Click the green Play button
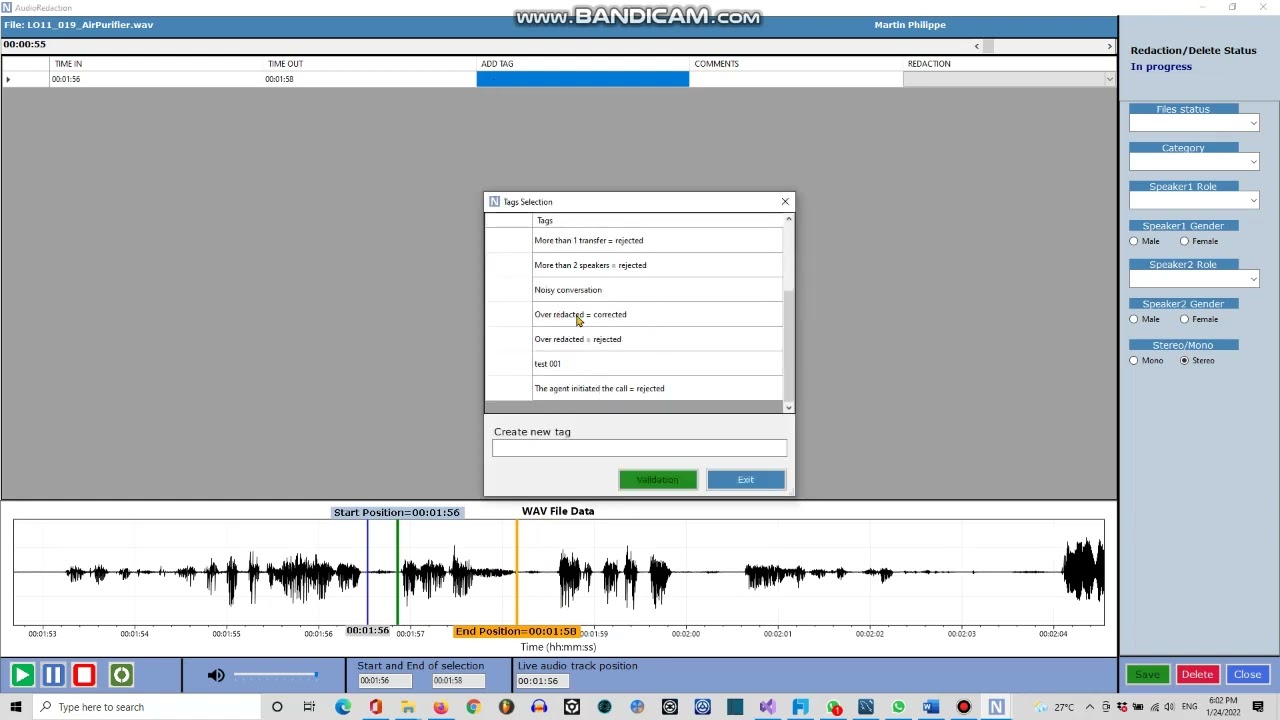1280x720 pixels. click(x=21, y=675)
